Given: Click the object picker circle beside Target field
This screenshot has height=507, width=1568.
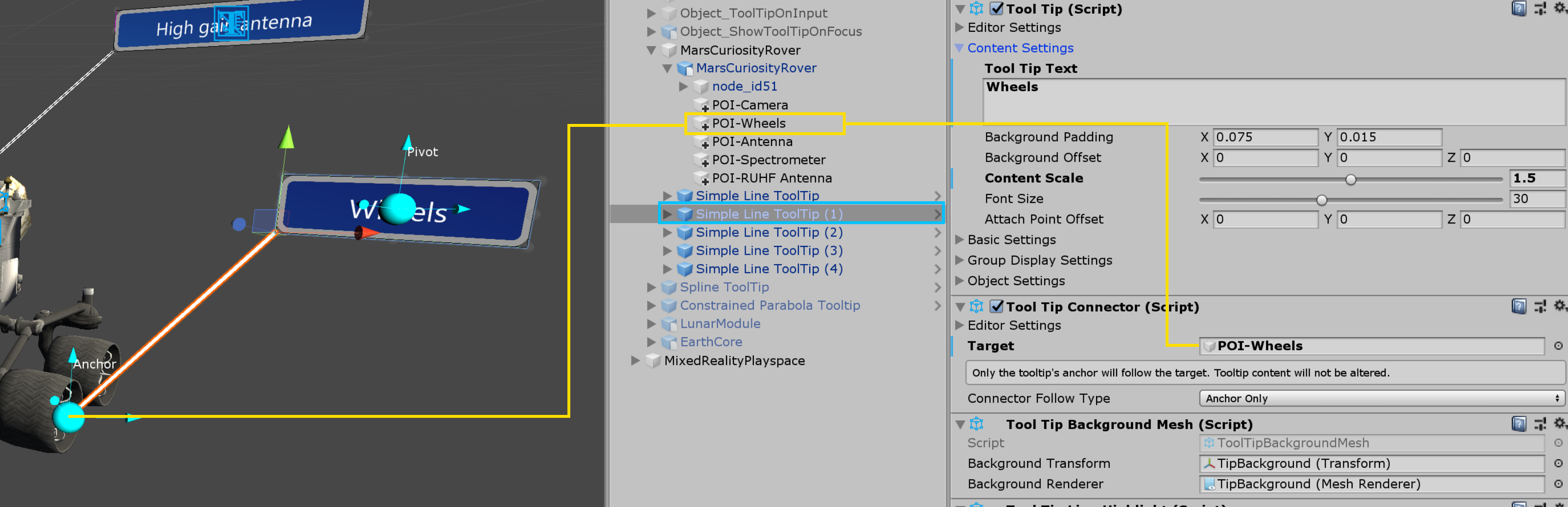Looking at the screenshot, I should [x=1560, y=345].
